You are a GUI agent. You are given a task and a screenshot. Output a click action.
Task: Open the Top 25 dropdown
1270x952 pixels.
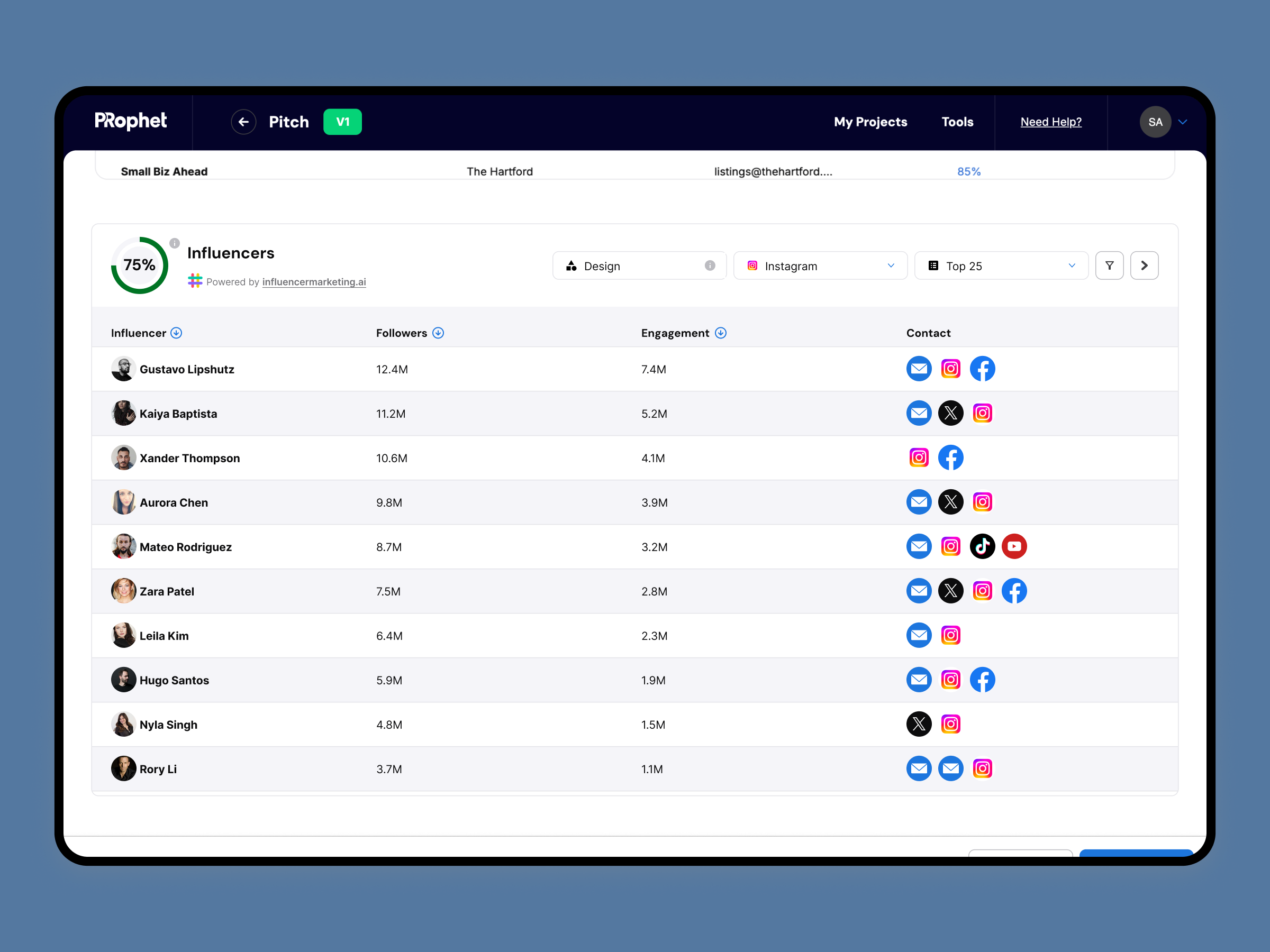tap(1001, 266)
